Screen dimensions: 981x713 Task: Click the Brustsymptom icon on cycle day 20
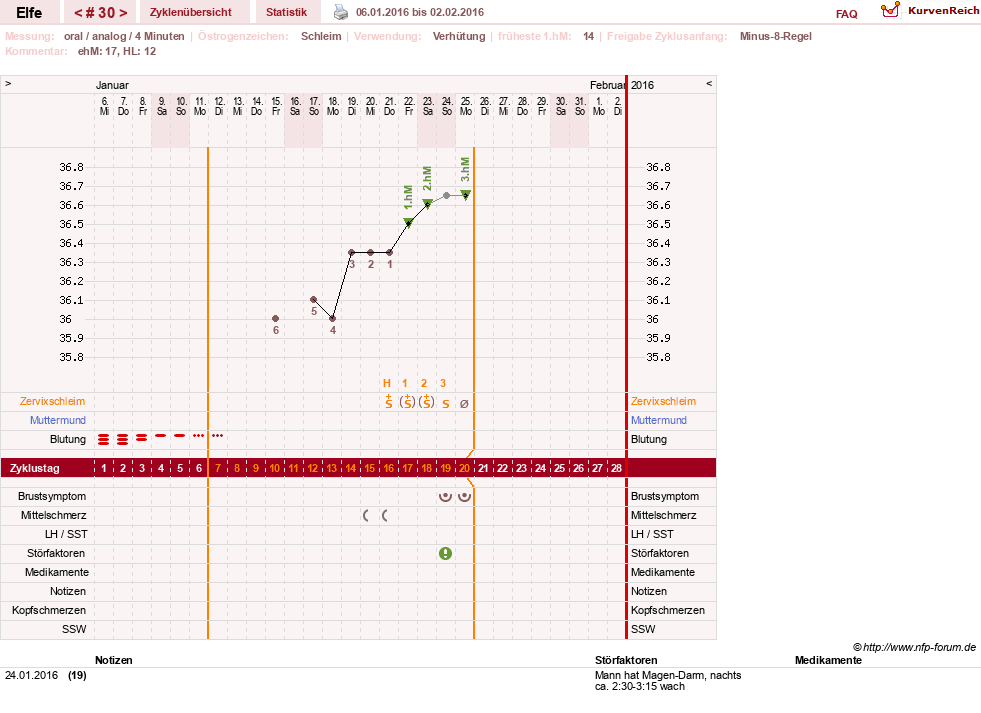(464, 497)
